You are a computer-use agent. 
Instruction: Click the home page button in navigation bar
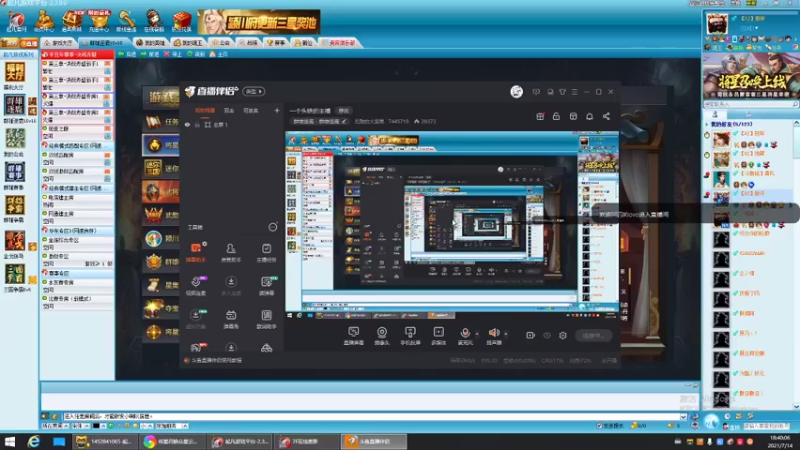pos(218,54)
